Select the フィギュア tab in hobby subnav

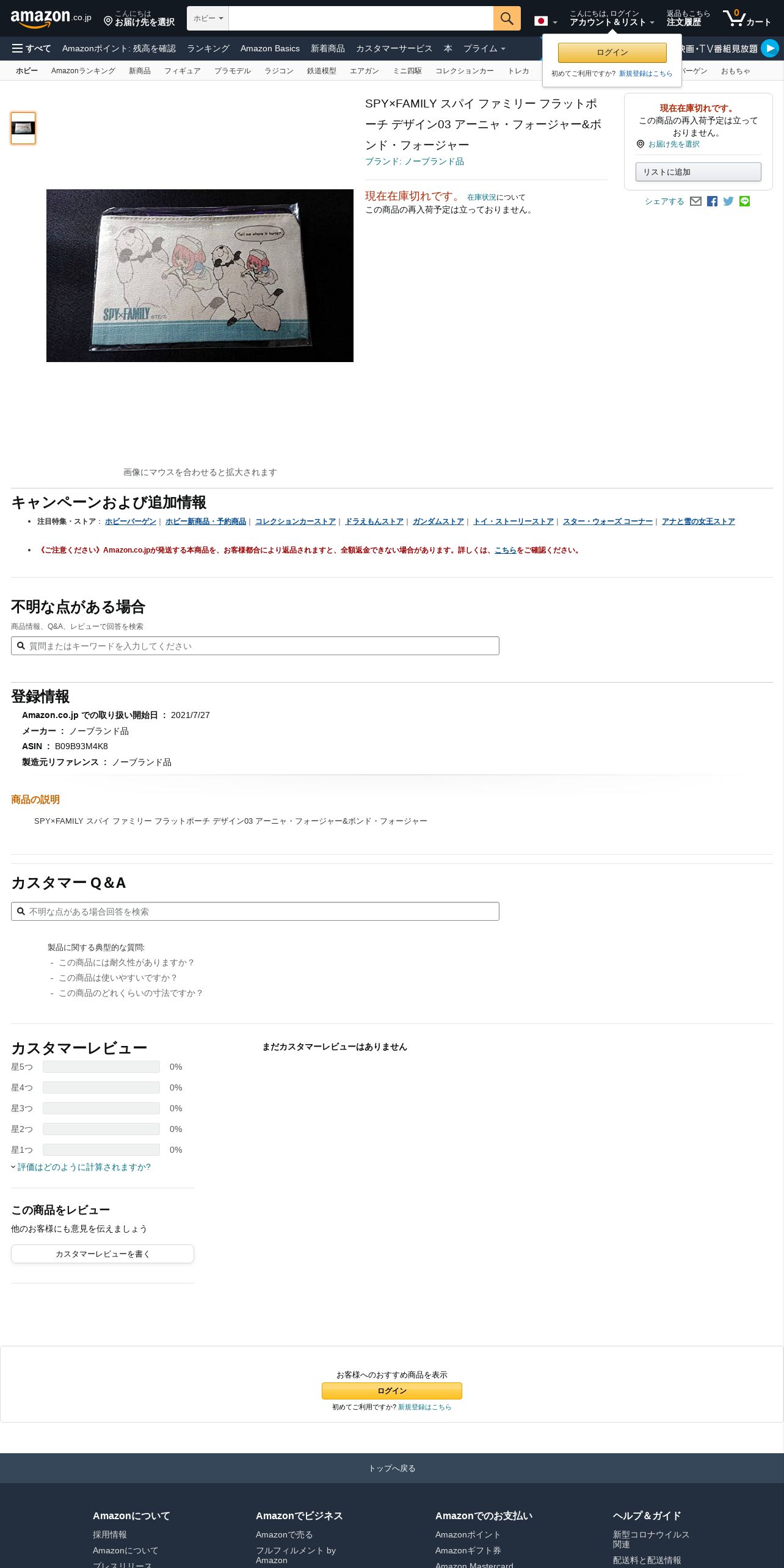(x=182, y=71)
